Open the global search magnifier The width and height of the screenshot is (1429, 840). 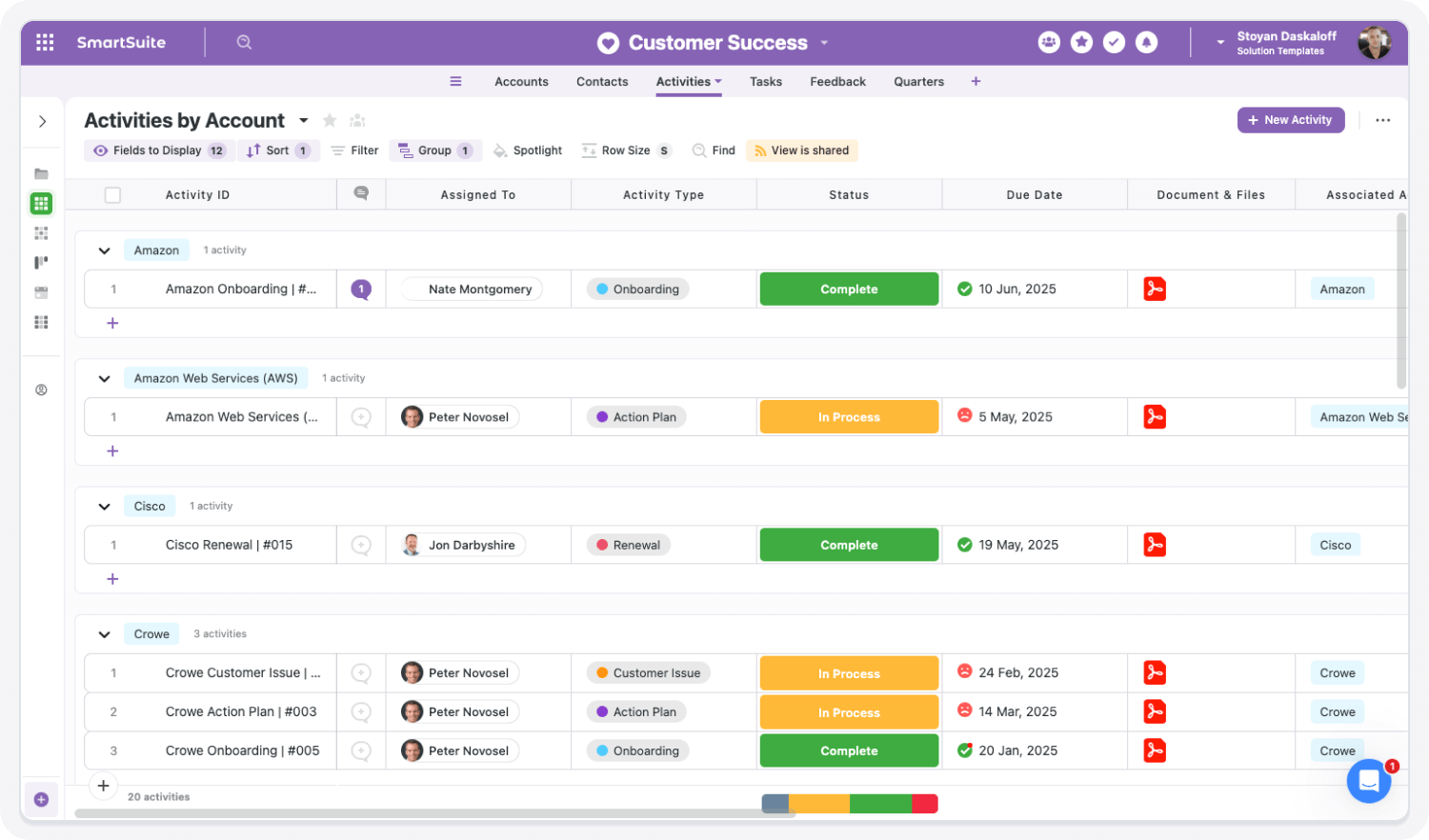(x=244, y=42)
